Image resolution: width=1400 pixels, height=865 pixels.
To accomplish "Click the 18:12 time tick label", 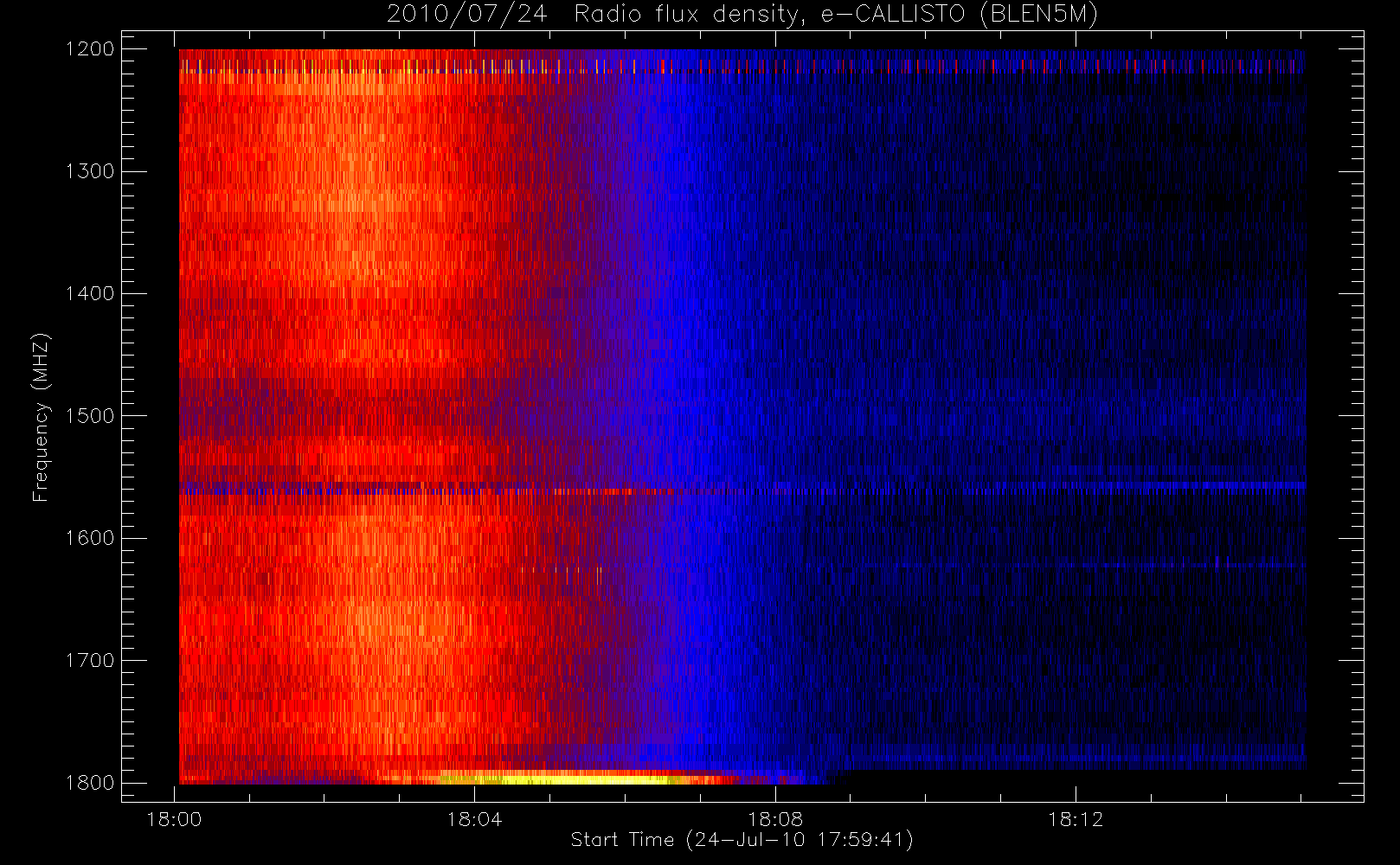I will (x=1076, y=819).
